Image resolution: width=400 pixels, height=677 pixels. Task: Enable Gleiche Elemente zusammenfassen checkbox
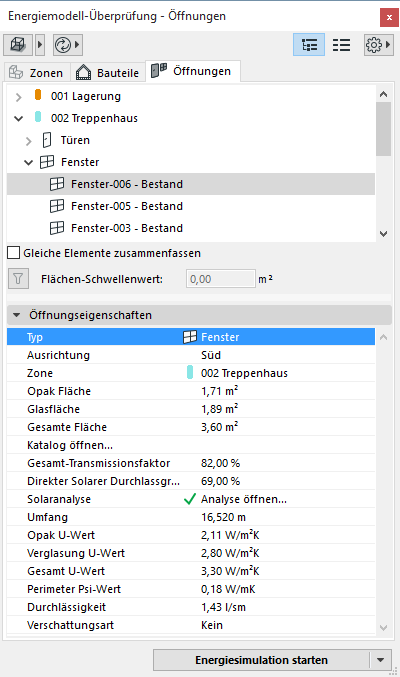14,253
